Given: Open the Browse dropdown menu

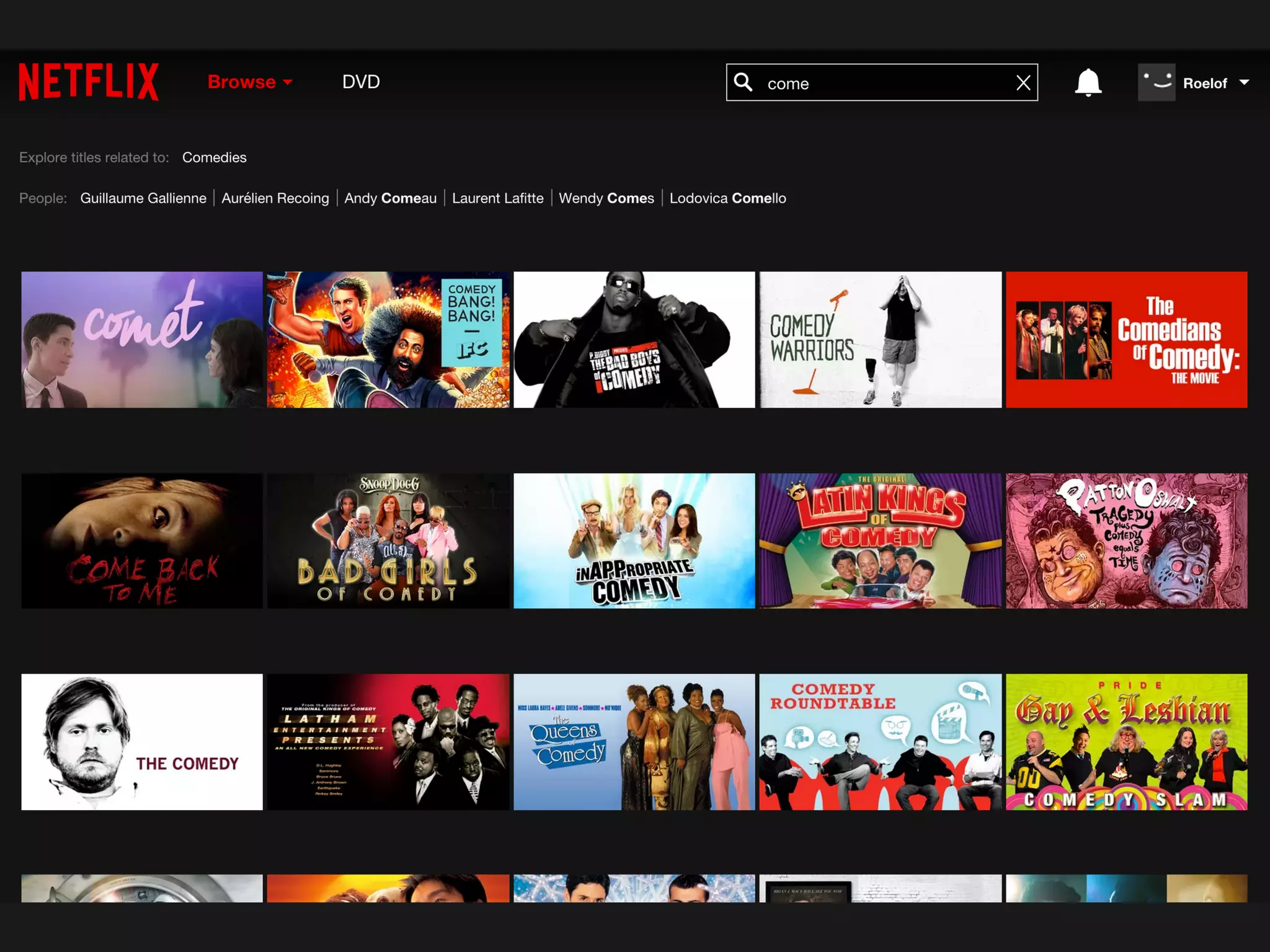Looking at the screenshot, I should tap(249, 82).
